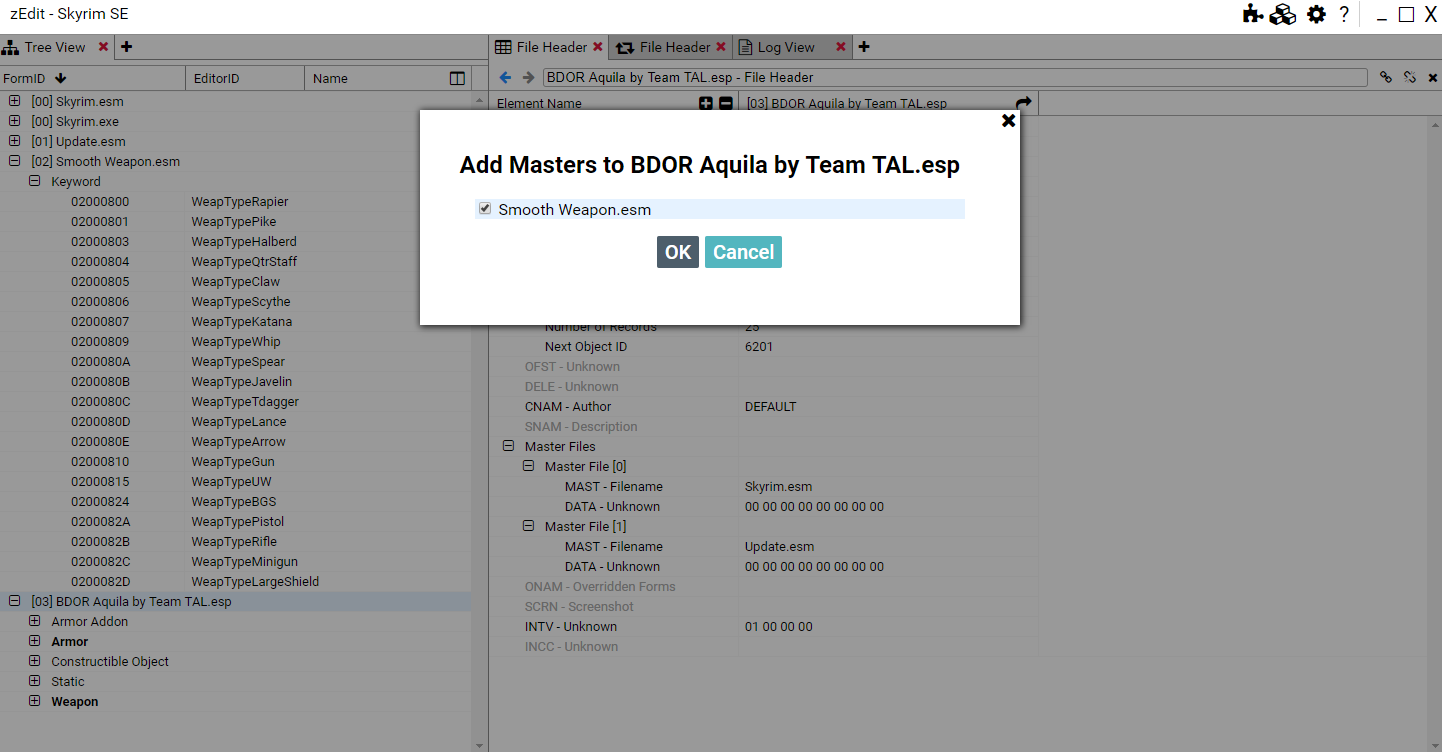The image size is (1442, 752).
Task: Expand the [00] Skyrim.esm node
Action: (x=15, y=101)
